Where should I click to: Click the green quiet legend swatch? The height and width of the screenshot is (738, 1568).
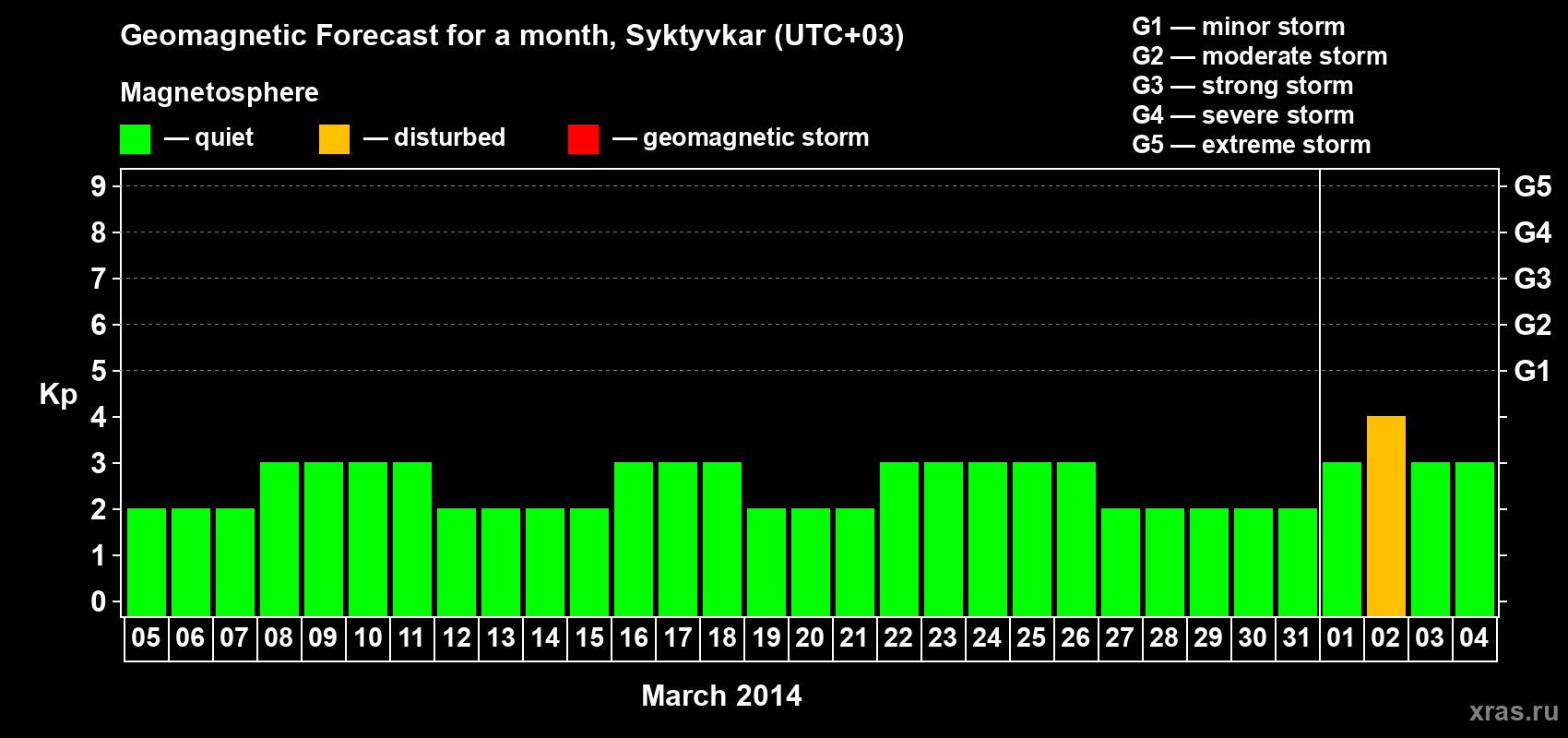135,139
